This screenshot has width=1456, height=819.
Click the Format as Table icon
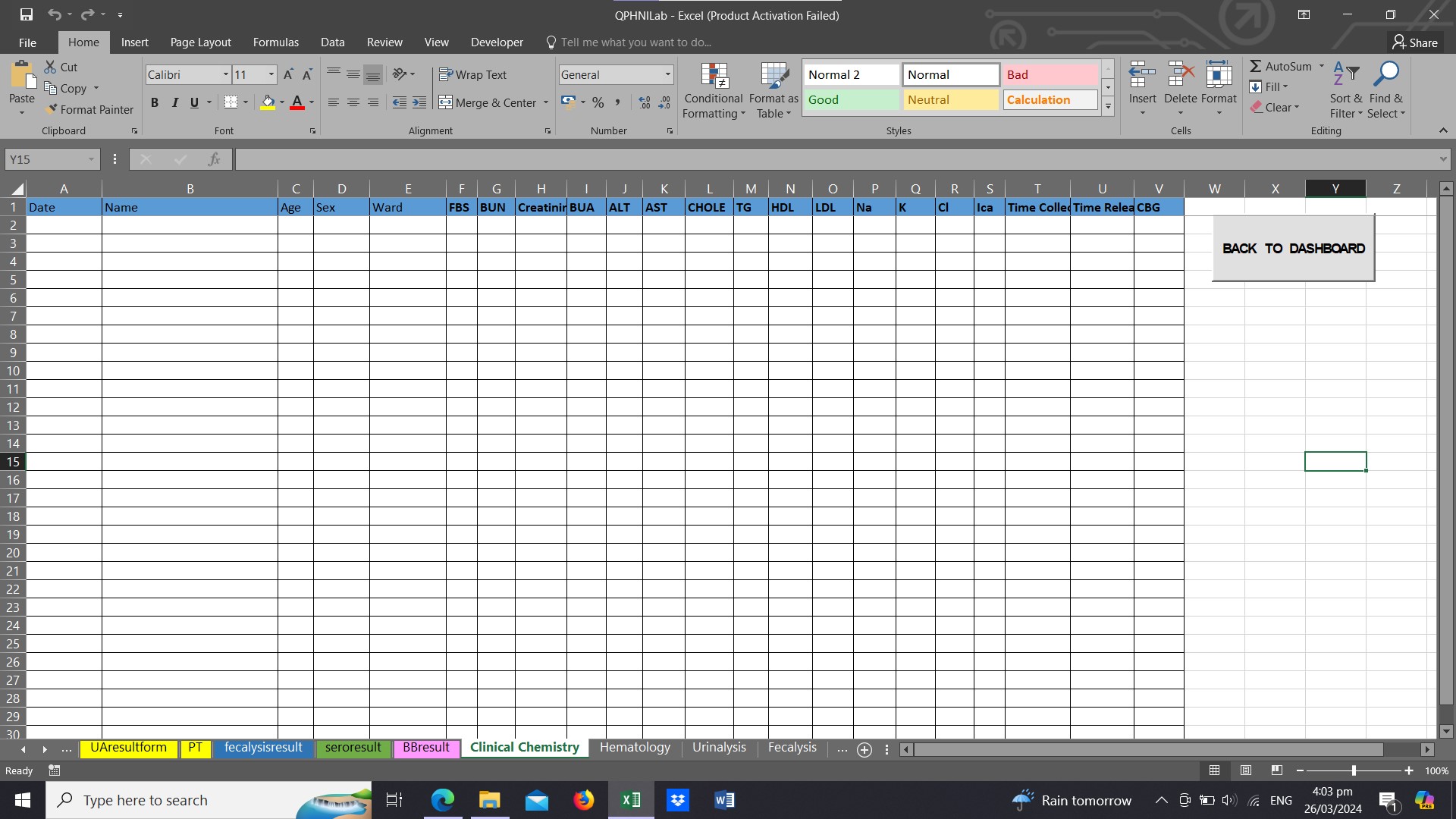point(773,76)
